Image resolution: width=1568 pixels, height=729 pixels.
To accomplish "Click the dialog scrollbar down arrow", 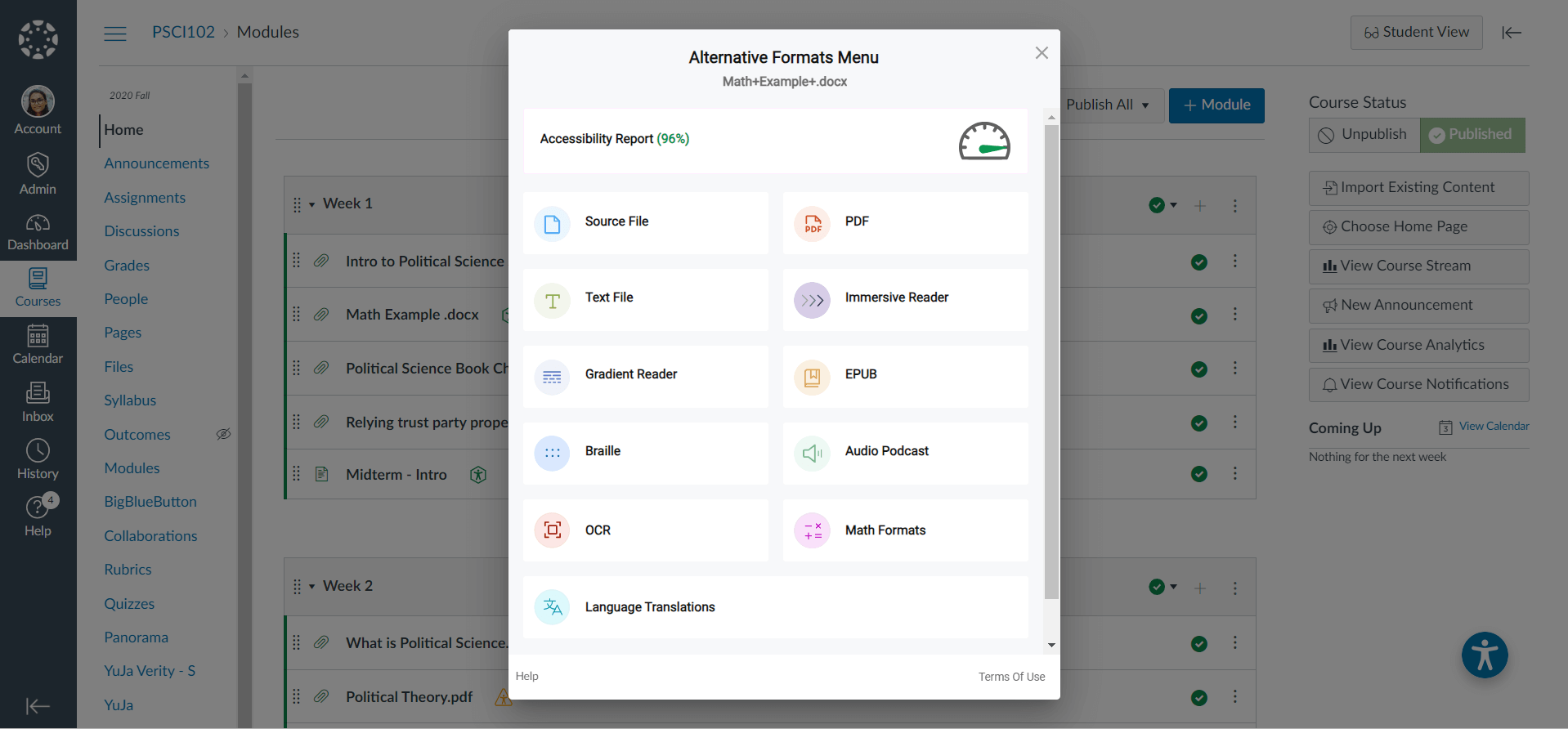I will (x=1052, y=645).
